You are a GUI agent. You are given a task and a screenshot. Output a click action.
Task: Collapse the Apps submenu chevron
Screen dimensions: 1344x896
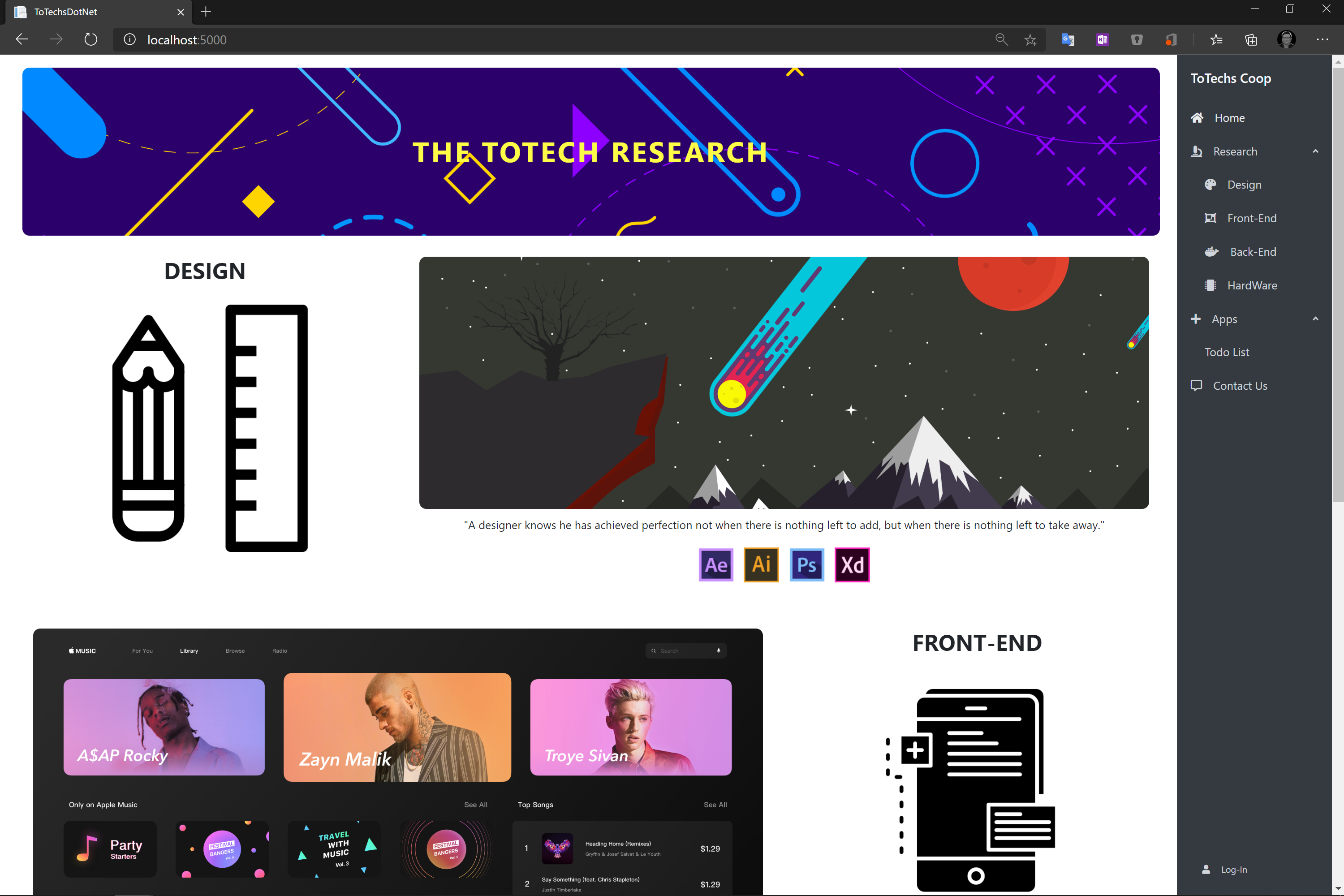1315,319
